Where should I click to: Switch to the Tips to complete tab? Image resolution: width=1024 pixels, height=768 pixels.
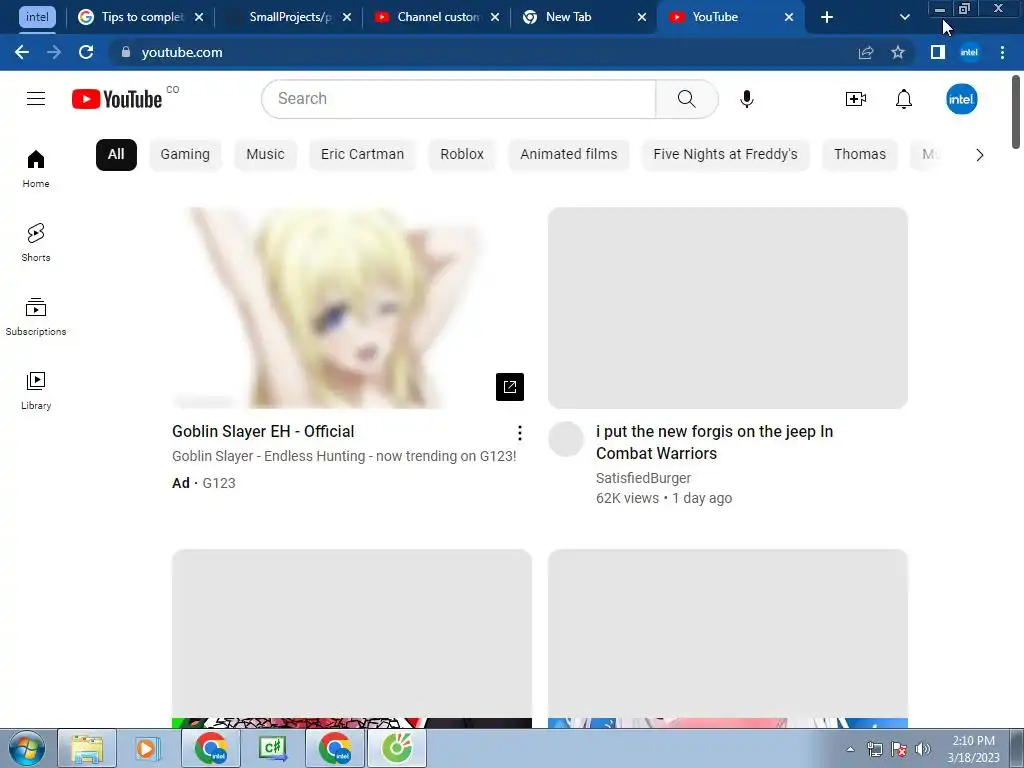140,17
